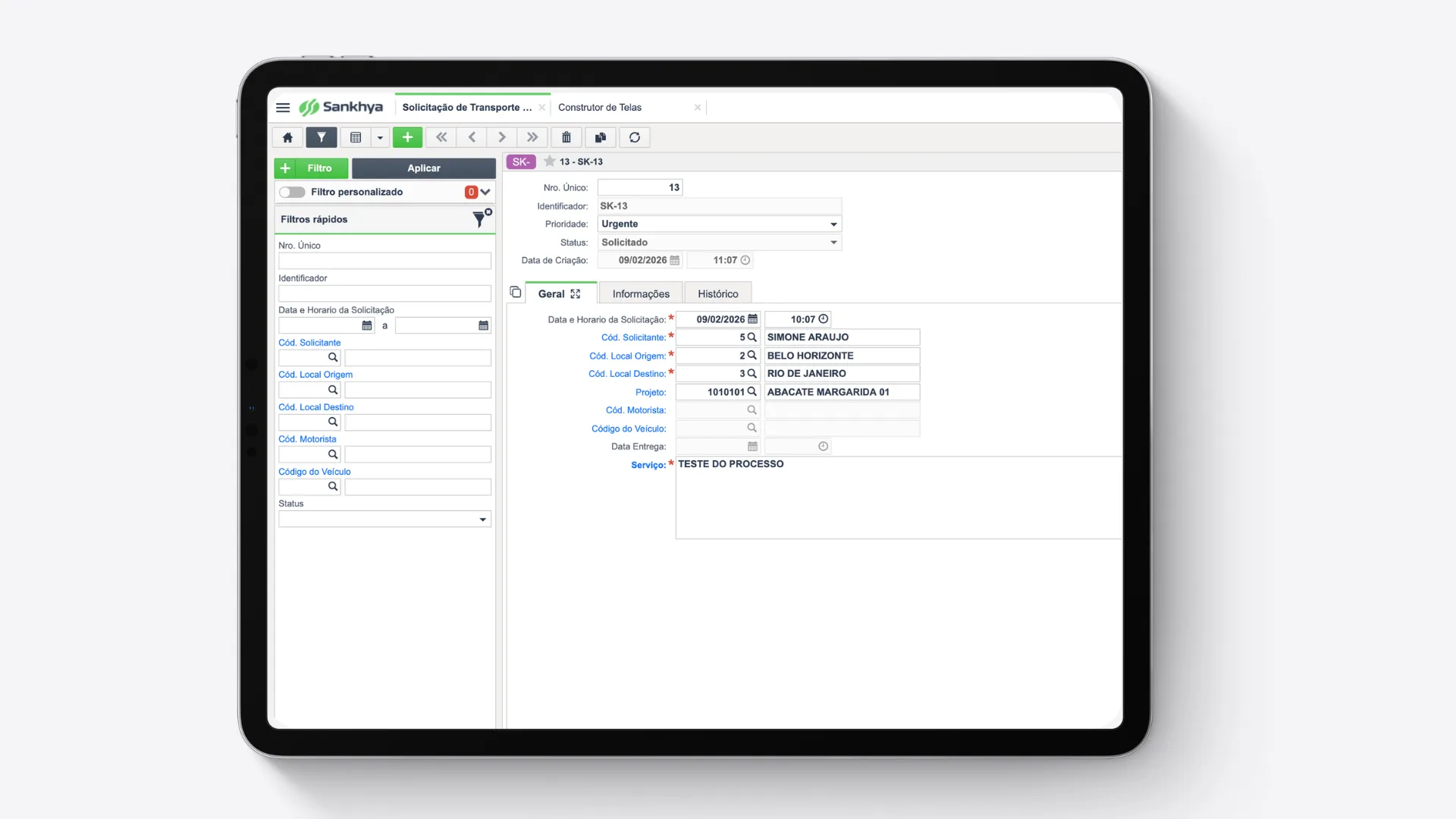Click the Identificador quick filter input
The image size is (1456, 819).
385,293
